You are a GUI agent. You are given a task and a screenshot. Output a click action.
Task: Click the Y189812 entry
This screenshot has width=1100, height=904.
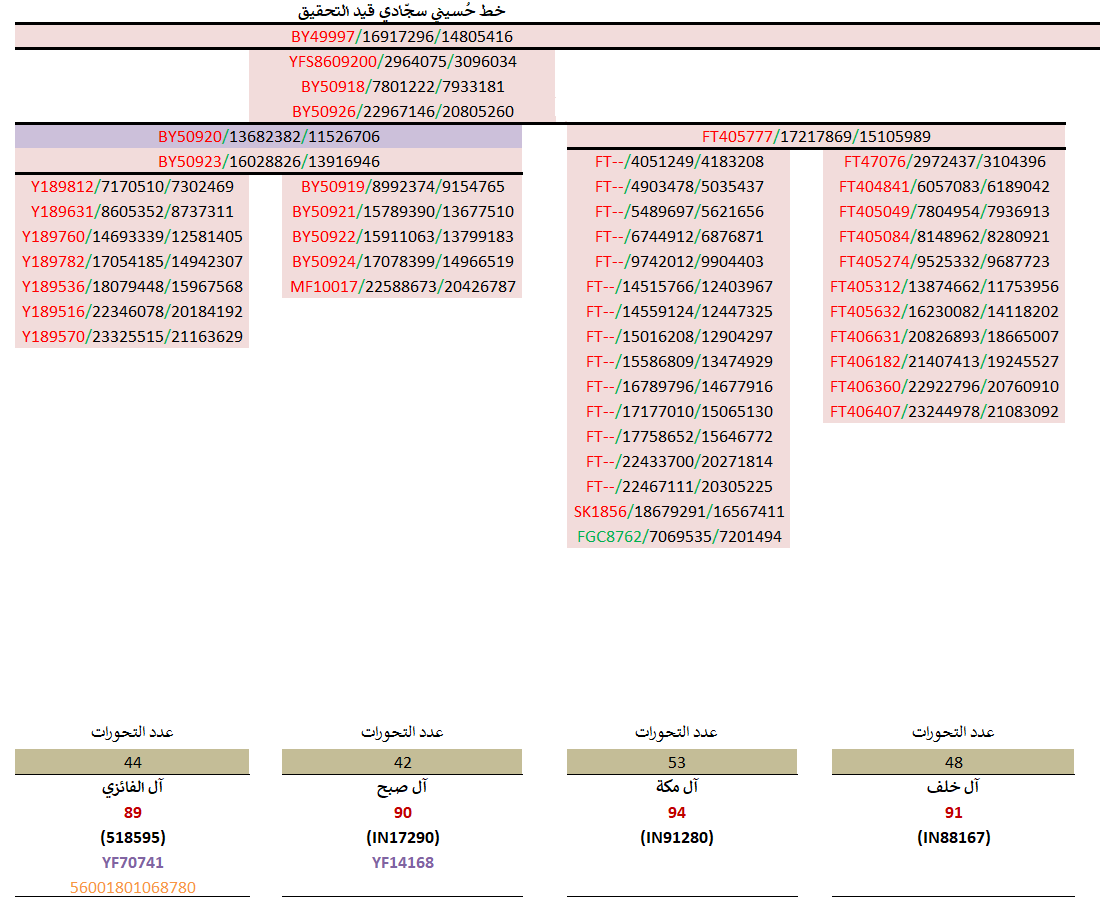[x=132, y=187]
